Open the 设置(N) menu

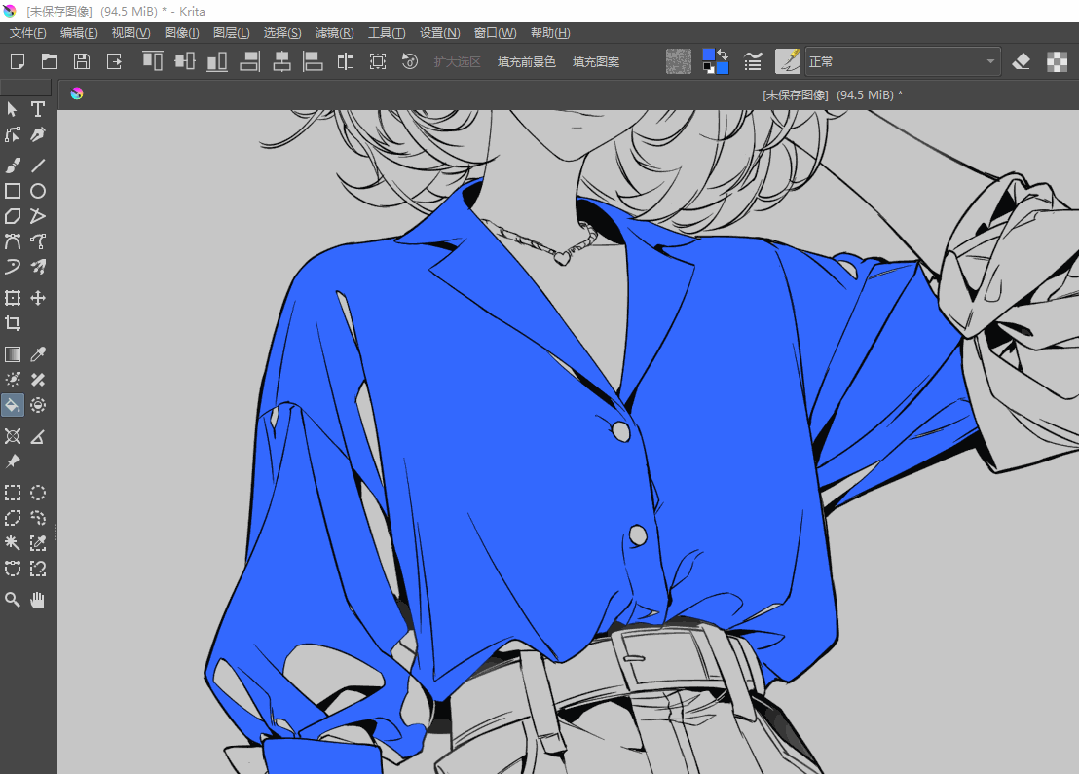[440, 33]
